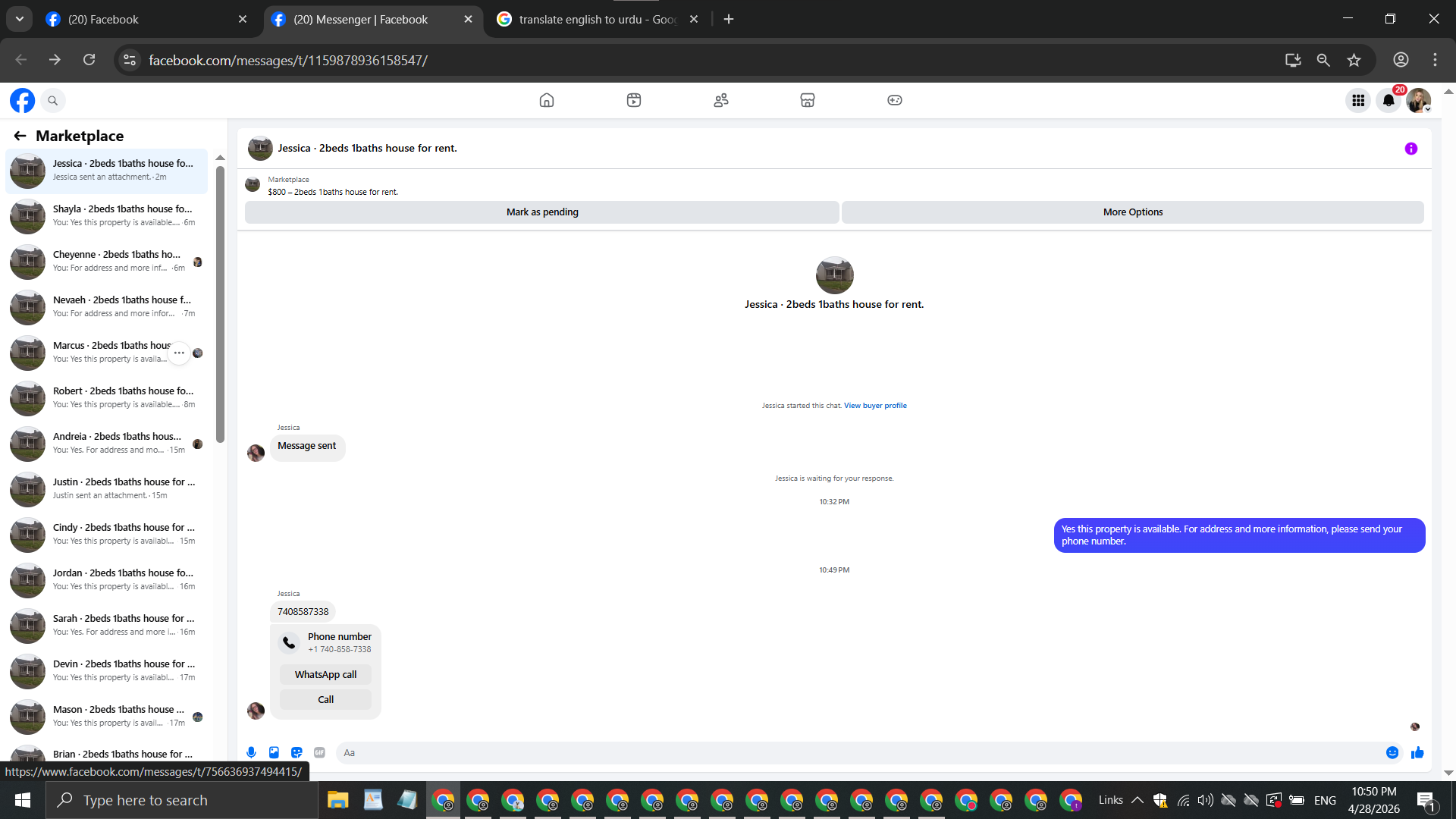Open the Facebook apps grid menu
This screenshot has width=1456, height=819.
1358,100
